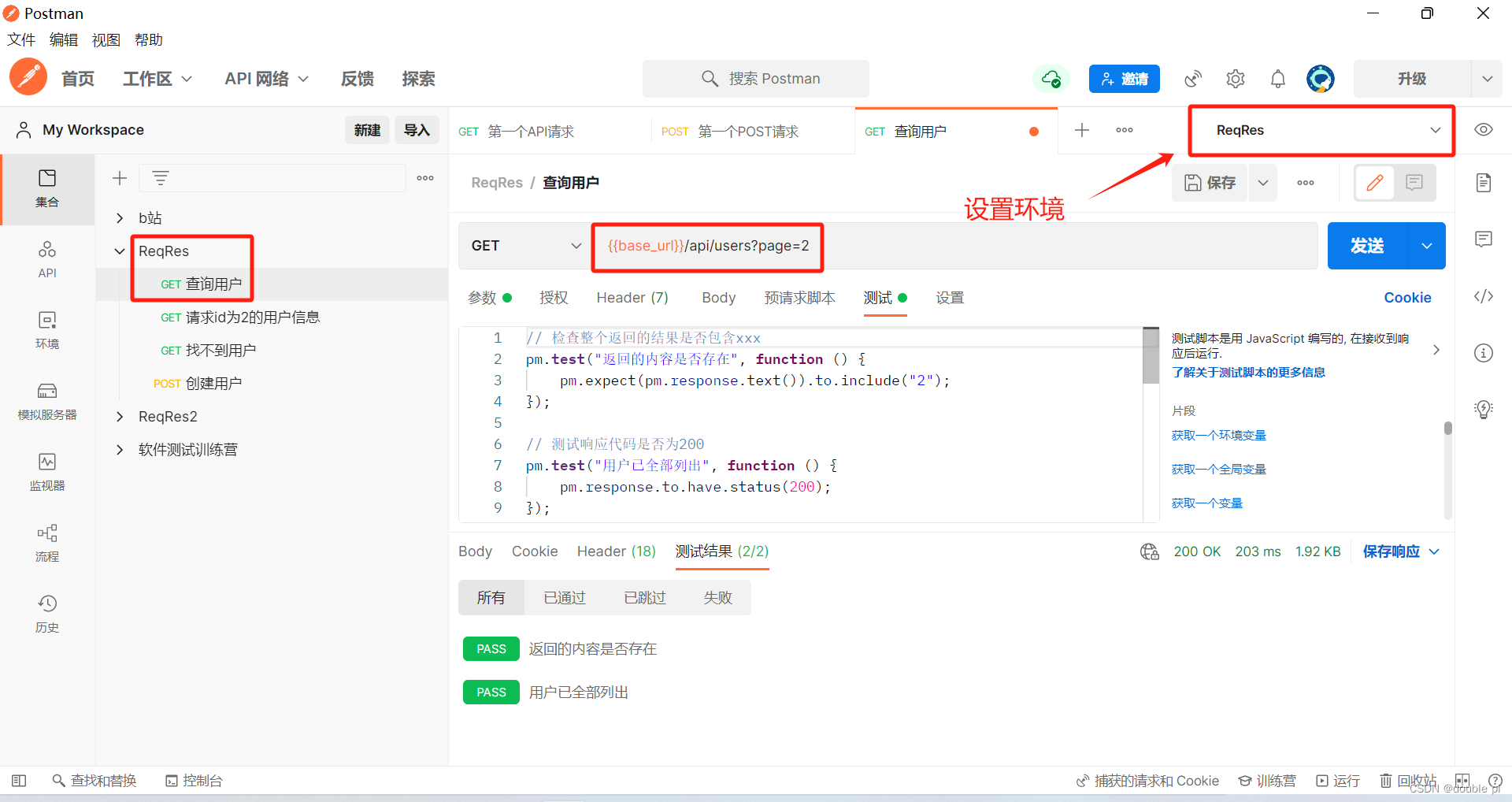Open the Cookie link
Screen dimensions: 1512x802
click(1407, 298)
